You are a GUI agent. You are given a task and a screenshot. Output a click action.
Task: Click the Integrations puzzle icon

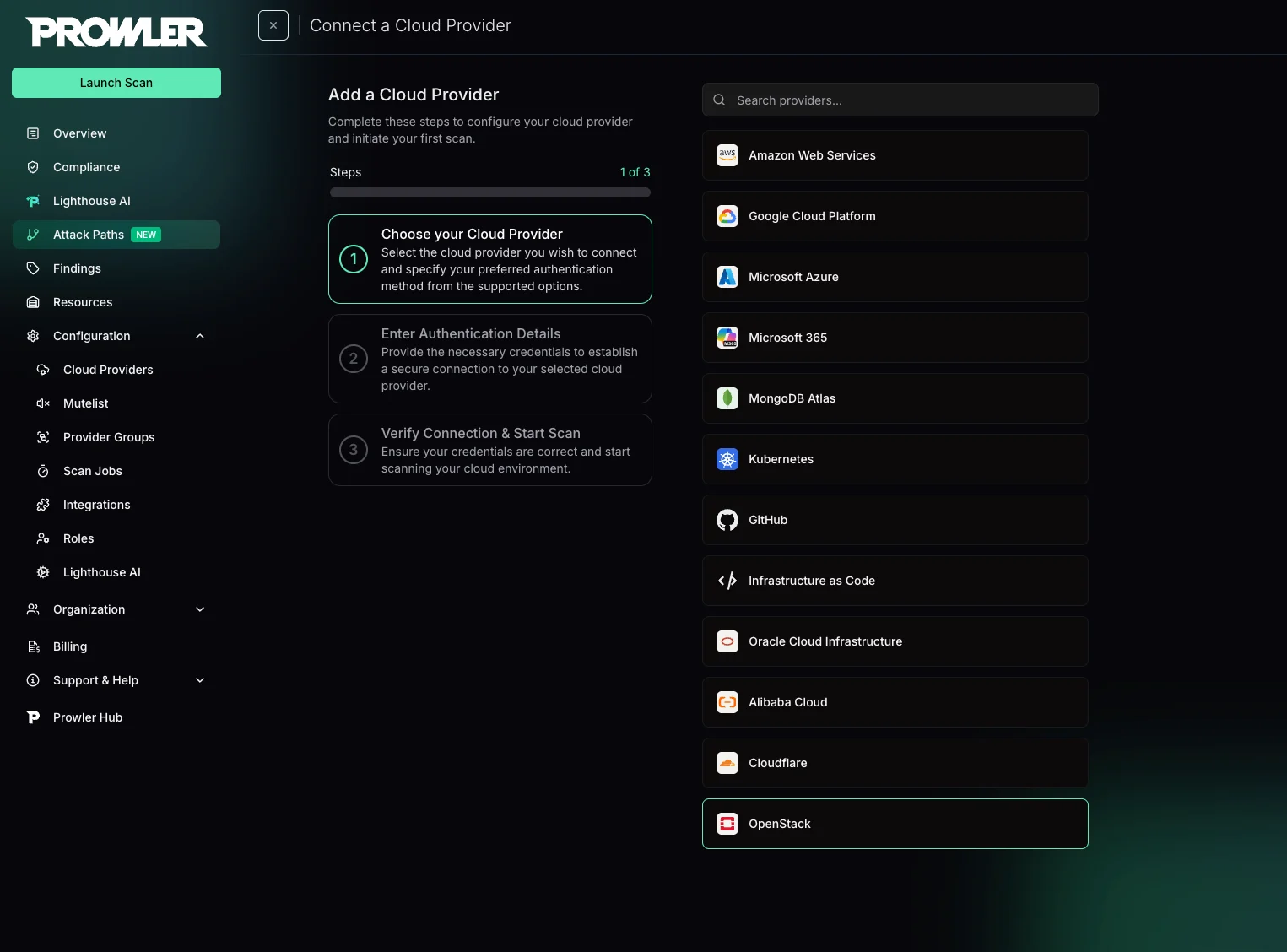coord(43,505)
